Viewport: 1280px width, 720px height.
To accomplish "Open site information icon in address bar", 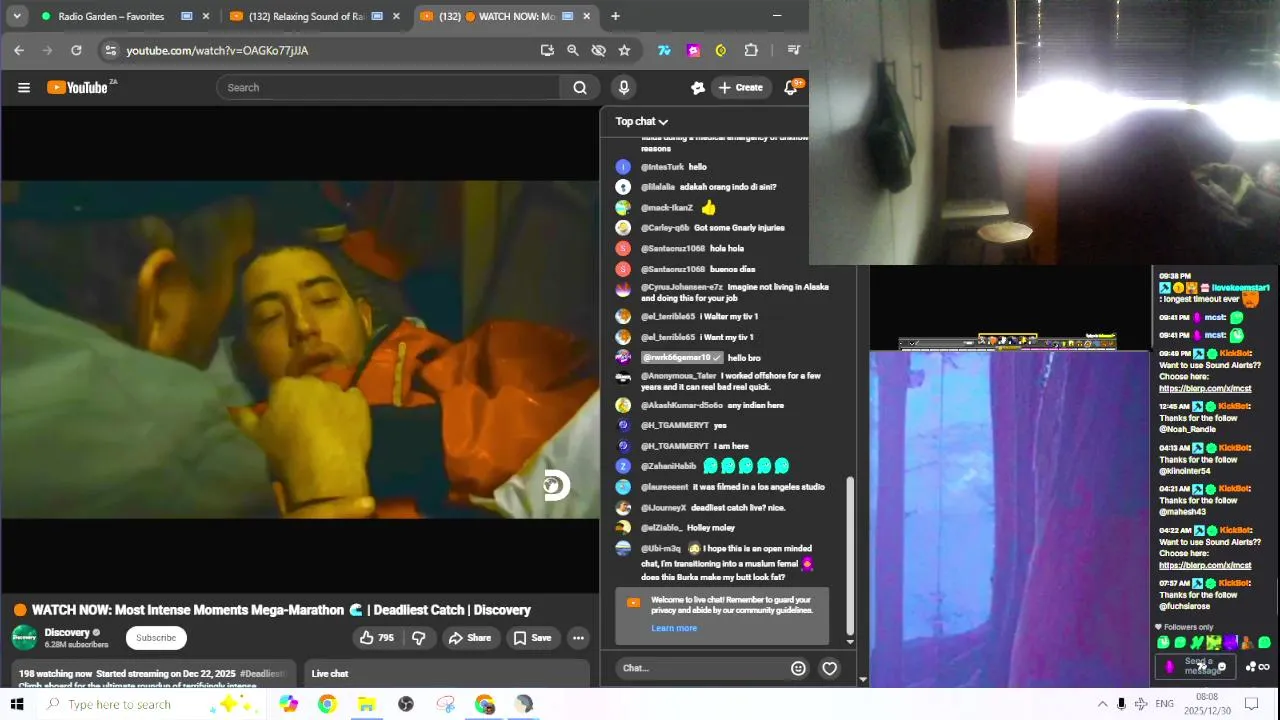I will (111, 50).
